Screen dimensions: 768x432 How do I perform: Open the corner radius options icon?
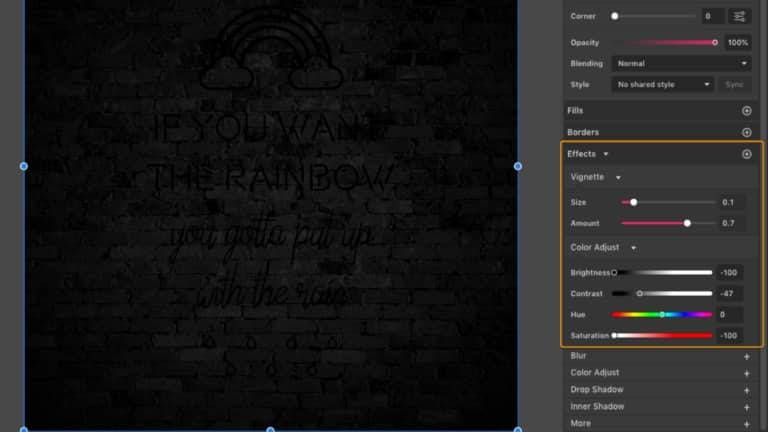[739, 16]
